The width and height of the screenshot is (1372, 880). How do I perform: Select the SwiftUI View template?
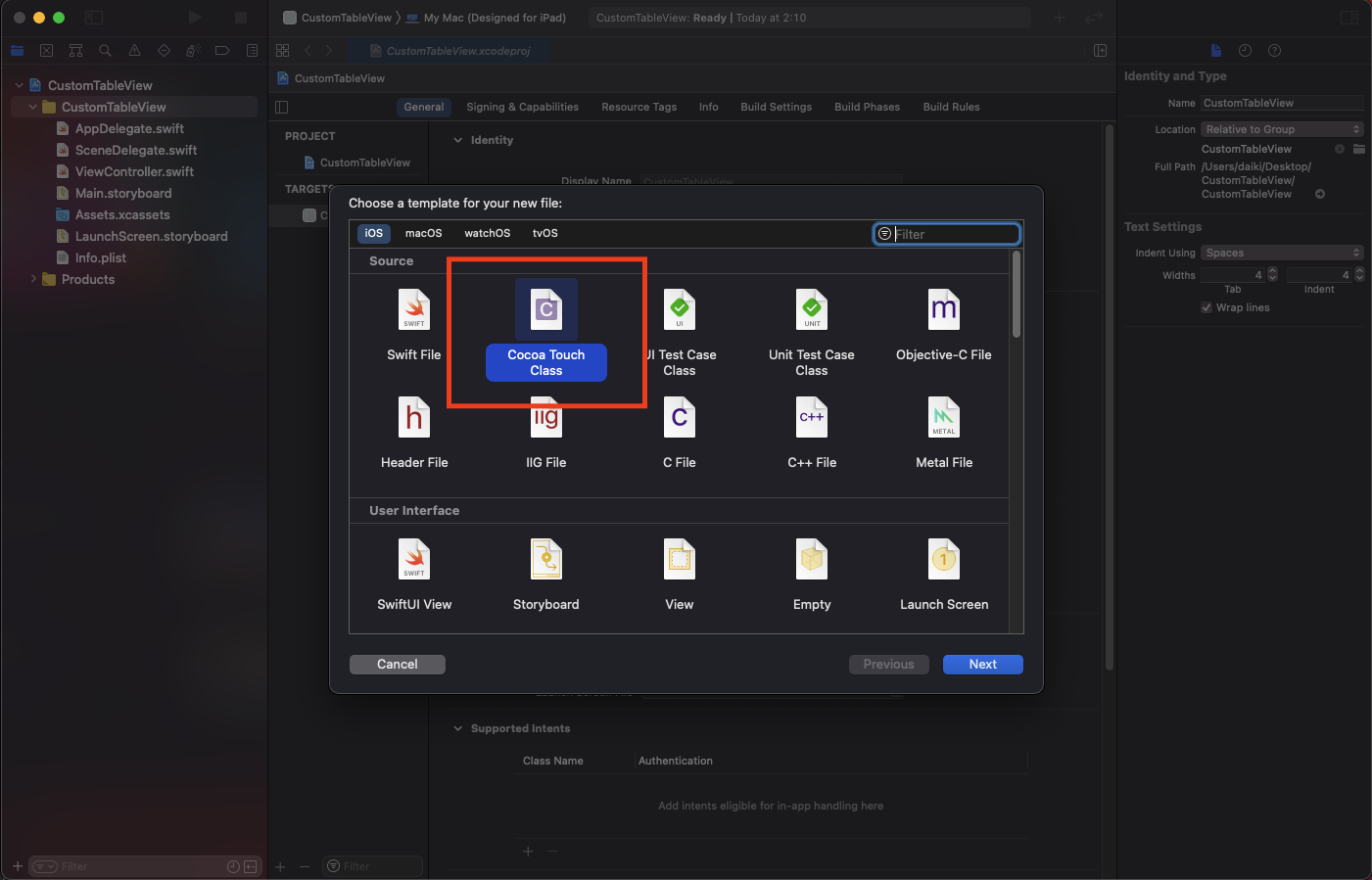414,576
